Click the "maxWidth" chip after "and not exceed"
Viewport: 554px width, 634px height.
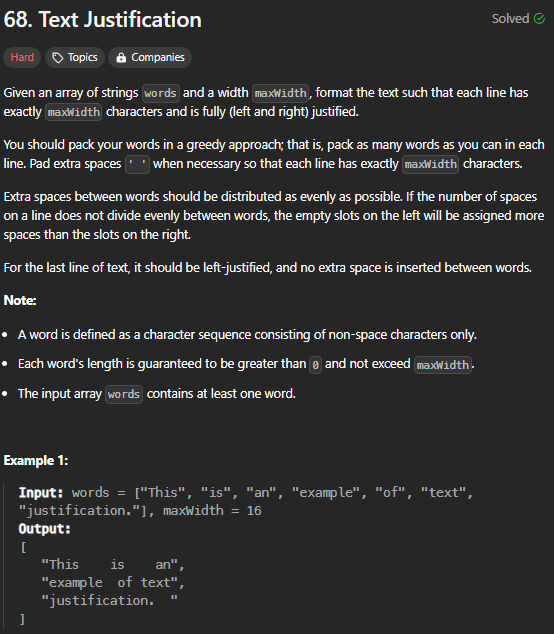tap(443, 365)
